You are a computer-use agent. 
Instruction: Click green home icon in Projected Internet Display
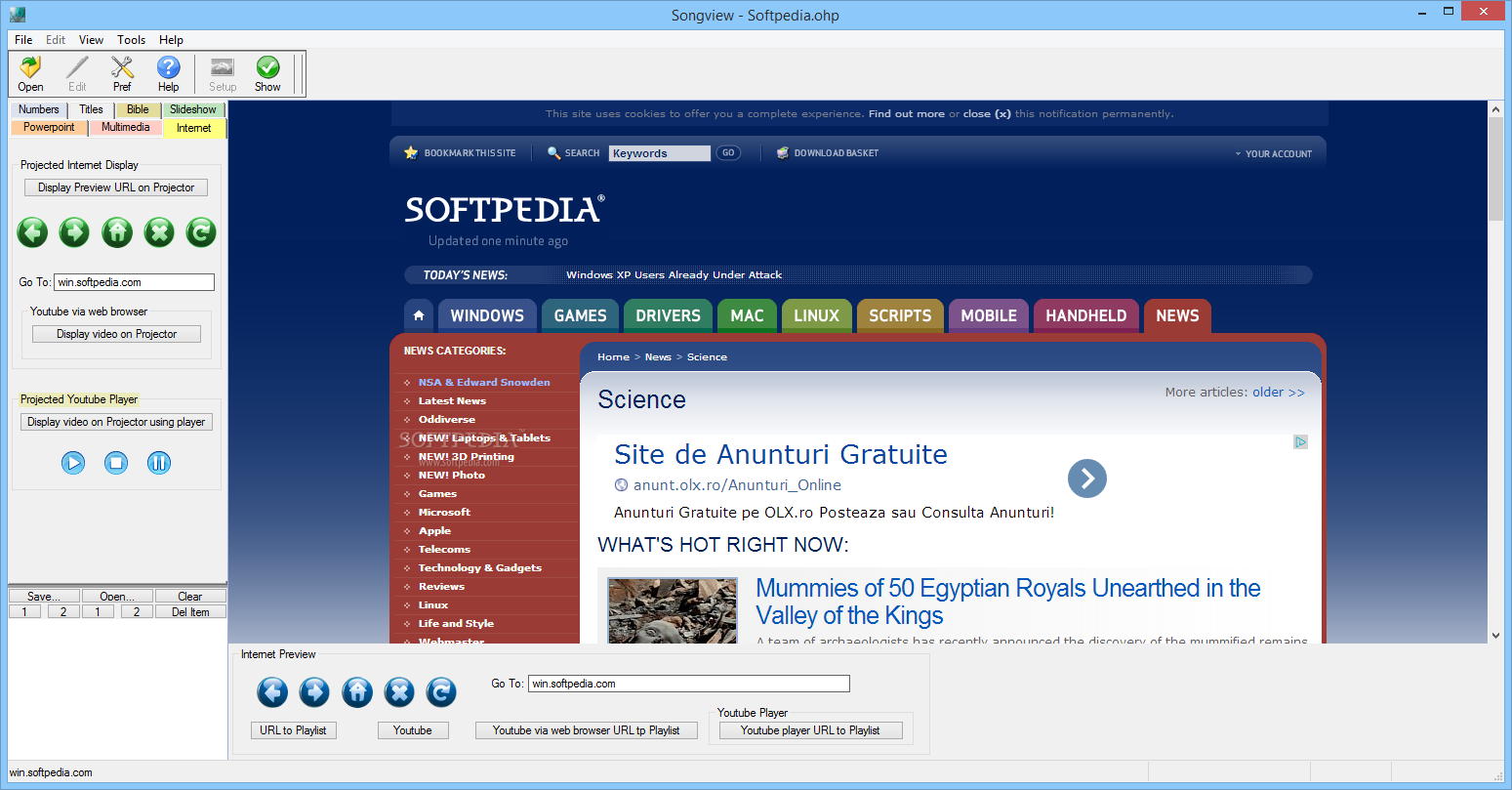[117, 232]
